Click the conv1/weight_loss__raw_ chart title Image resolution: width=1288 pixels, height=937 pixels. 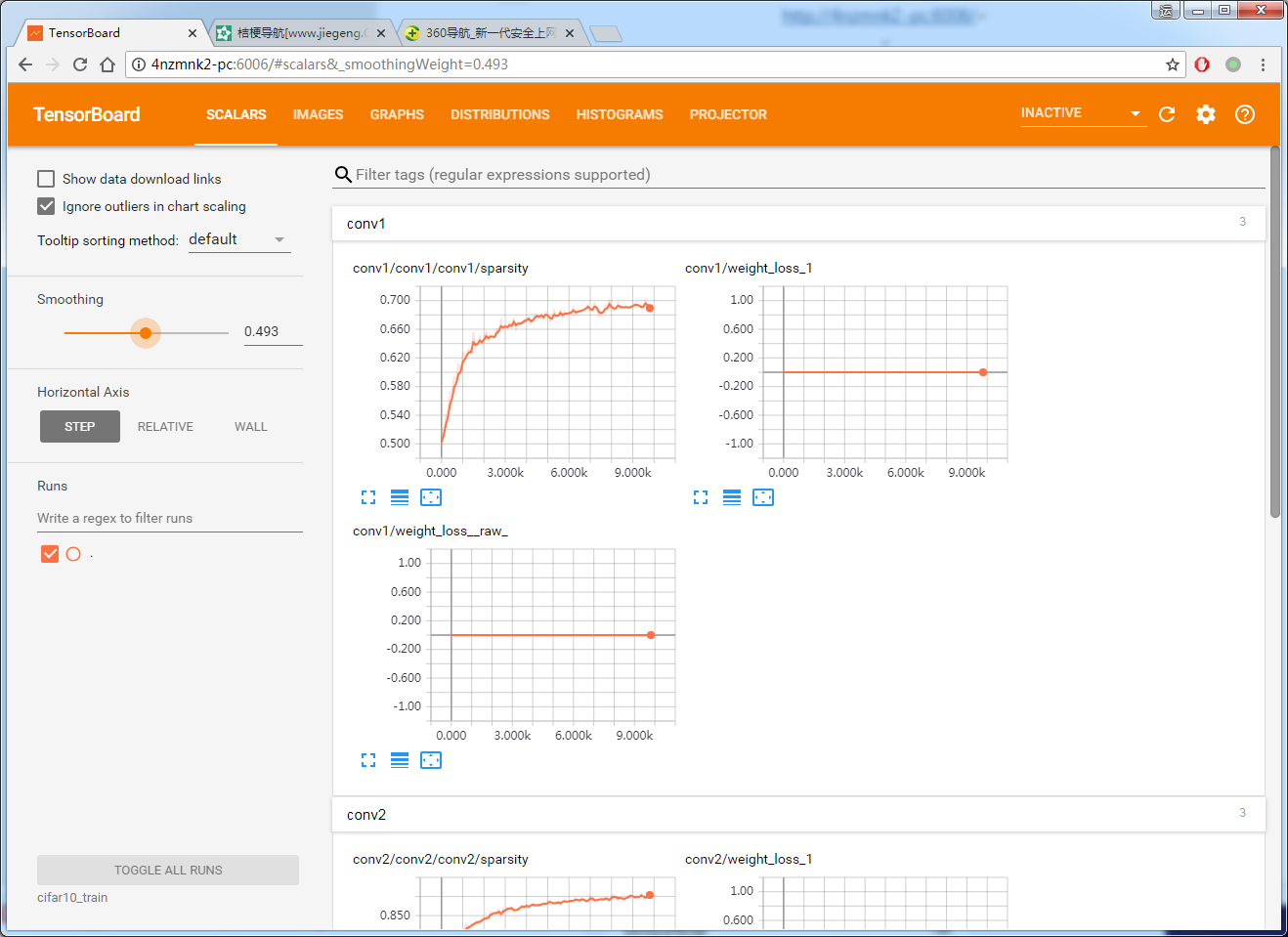(x=430, y=531)
